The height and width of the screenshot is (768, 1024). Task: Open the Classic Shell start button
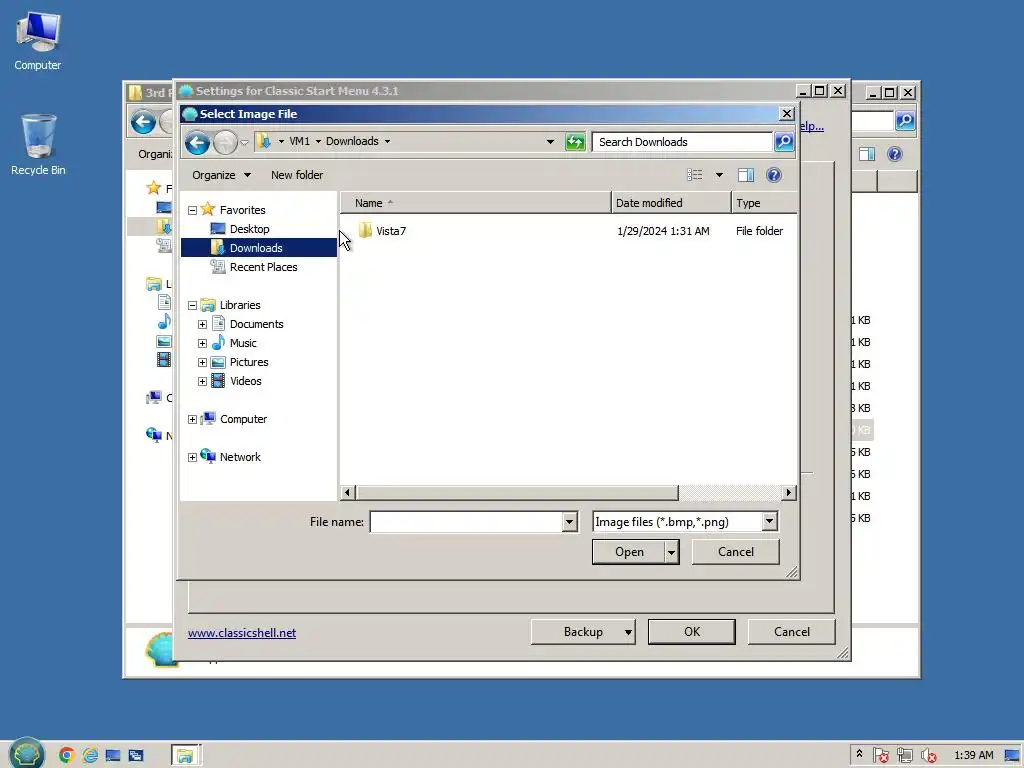(x=27, y=753)
